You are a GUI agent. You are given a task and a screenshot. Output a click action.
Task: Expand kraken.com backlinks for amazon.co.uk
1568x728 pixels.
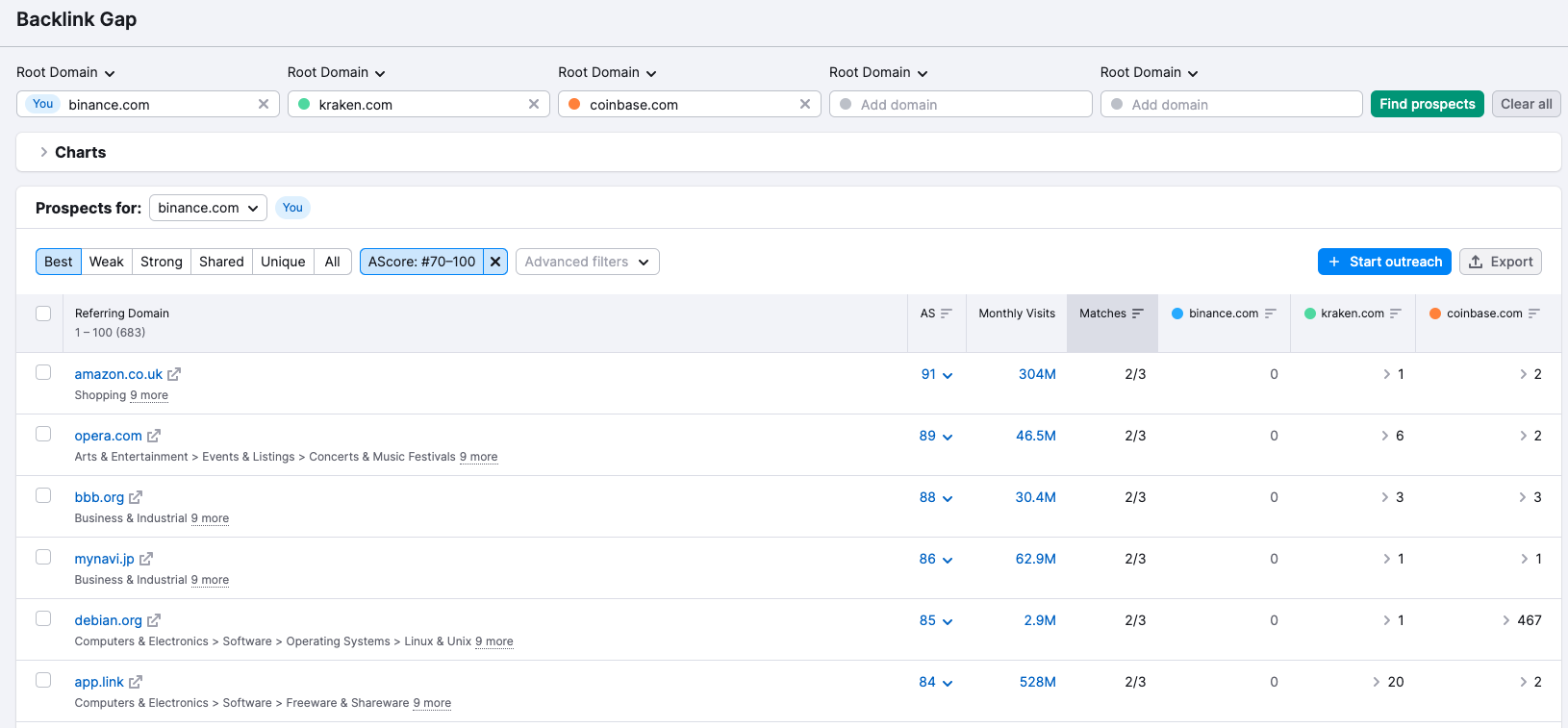point(1387,374)
